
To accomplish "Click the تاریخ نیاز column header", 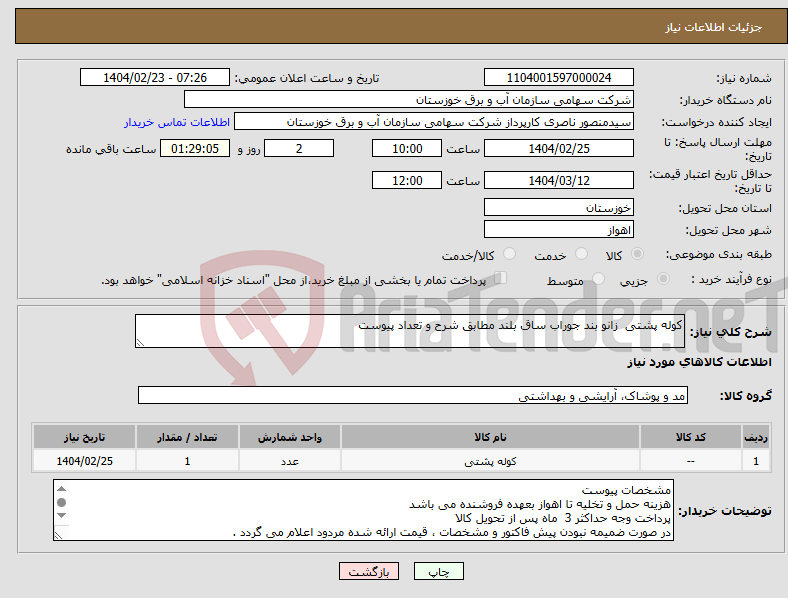I will (x=84, y=437).
